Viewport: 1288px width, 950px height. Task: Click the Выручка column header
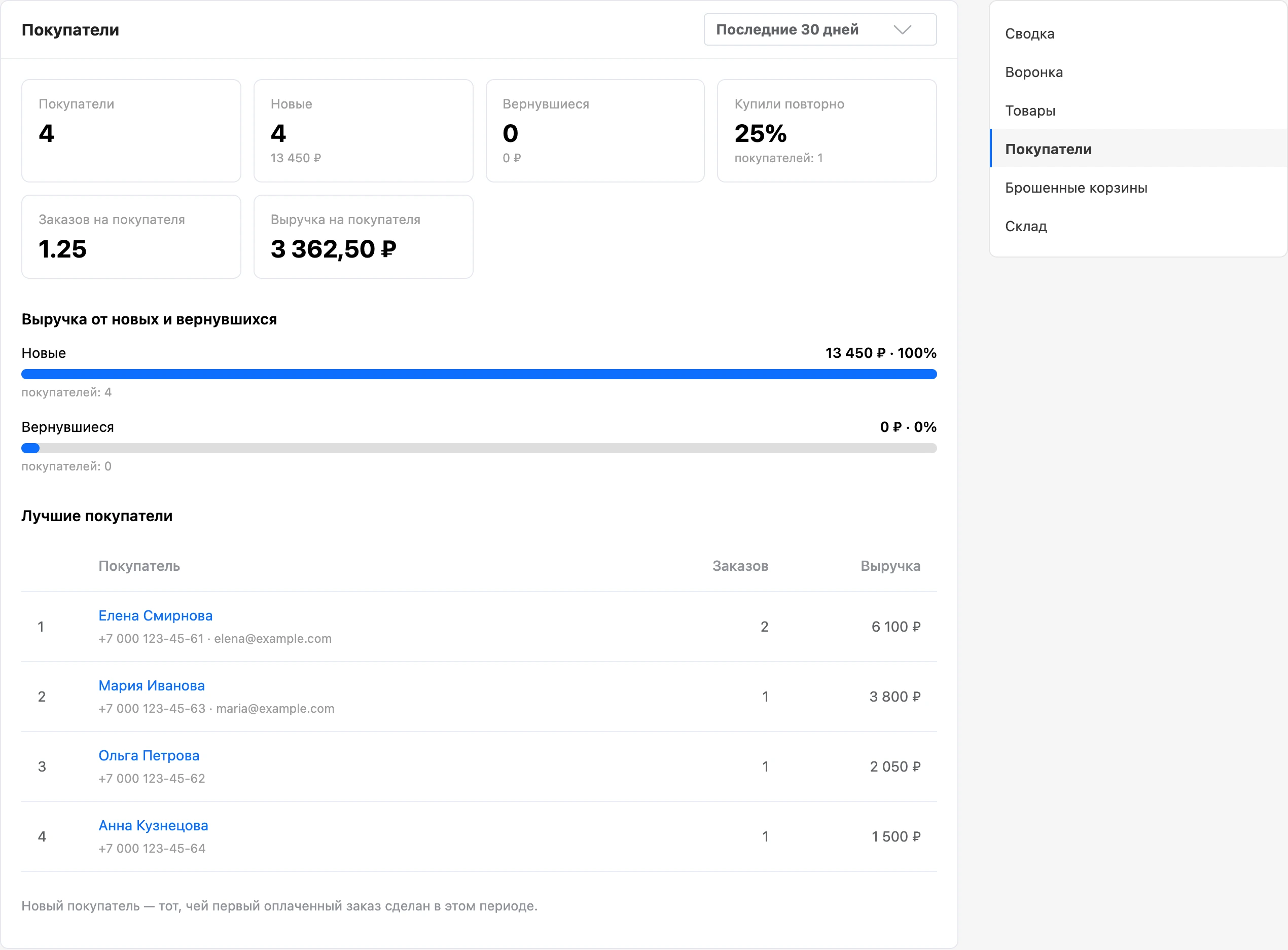point(890,566)
